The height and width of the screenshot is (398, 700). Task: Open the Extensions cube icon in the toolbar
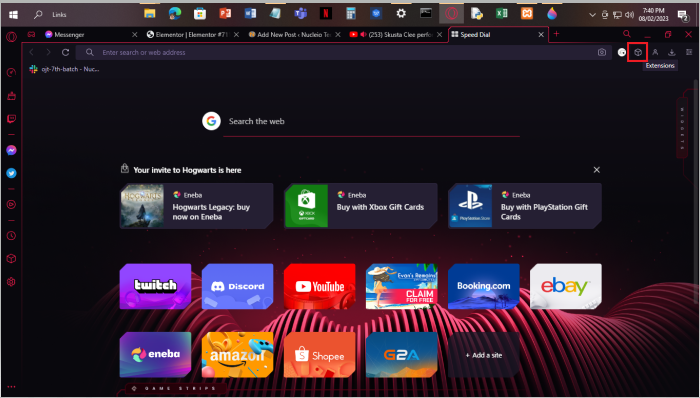pos(638,53)
